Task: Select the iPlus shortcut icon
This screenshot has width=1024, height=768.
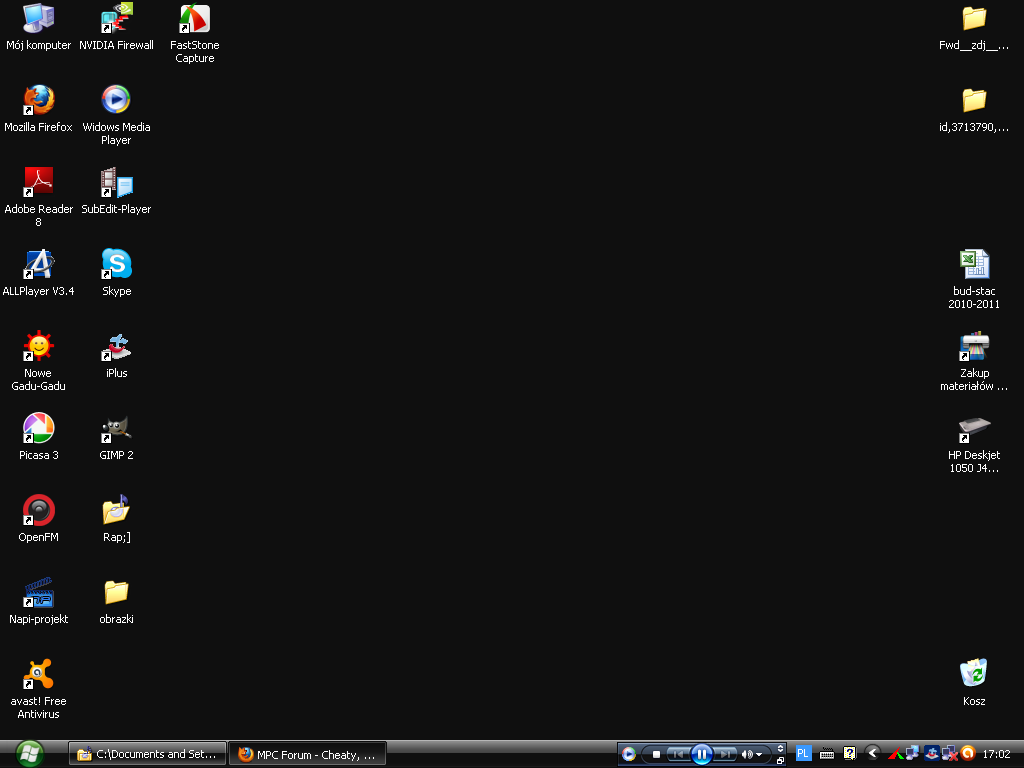Action: [116, 355]
